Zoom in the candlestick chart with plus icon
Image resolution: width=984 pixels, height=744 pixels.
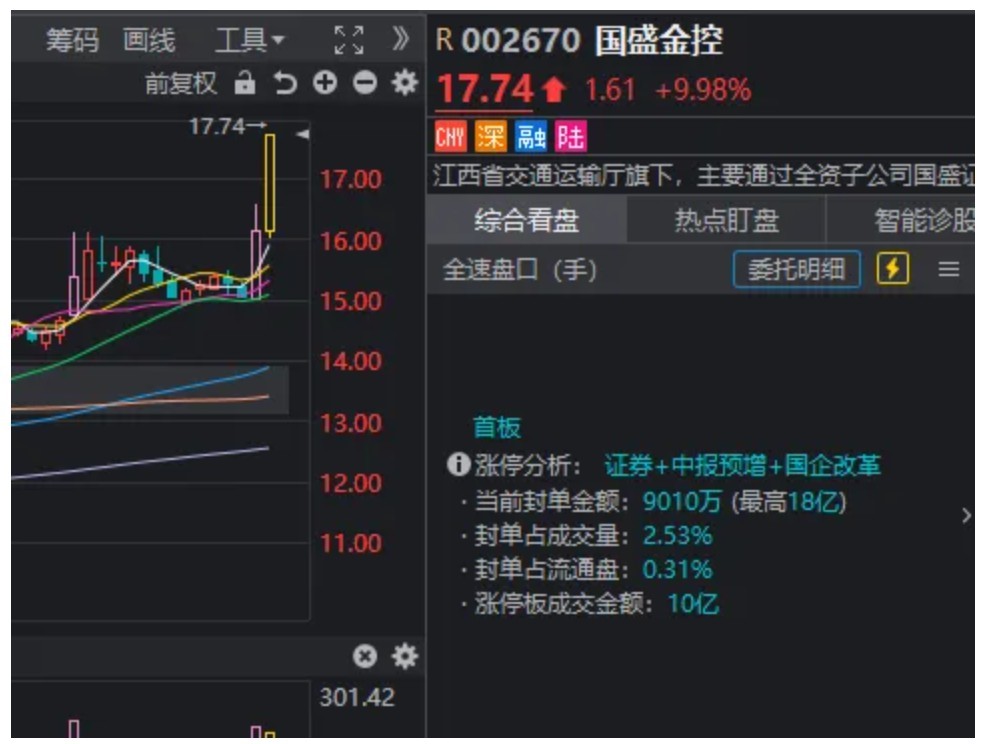click(325, 84)
